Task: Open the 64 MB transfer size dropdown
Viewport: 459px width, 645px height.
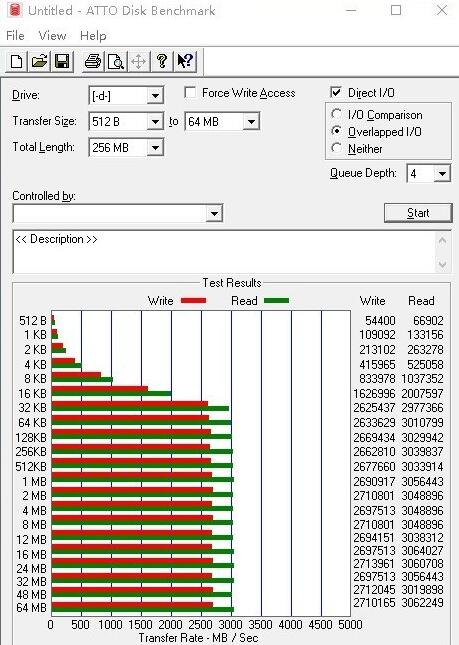Action: [x=251, y=122]
